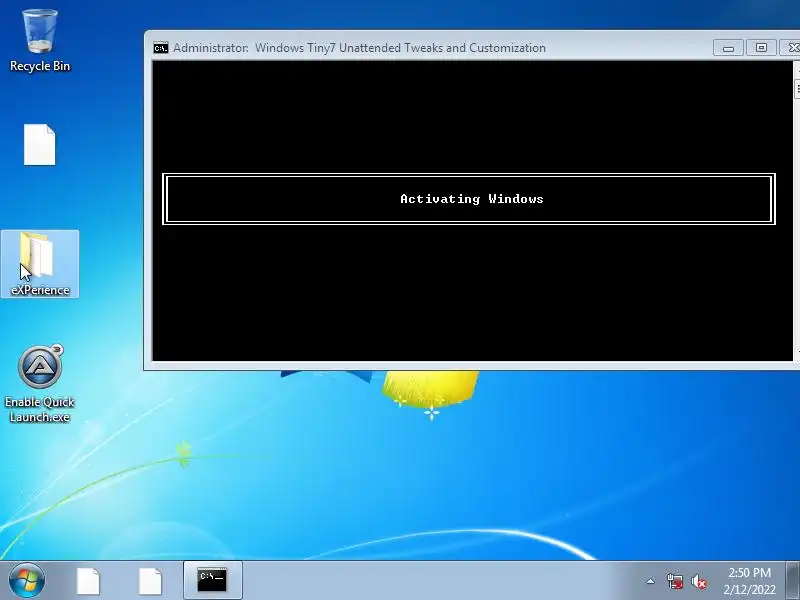Click the command window vertical scrollbar thumb

coord(797,88)
